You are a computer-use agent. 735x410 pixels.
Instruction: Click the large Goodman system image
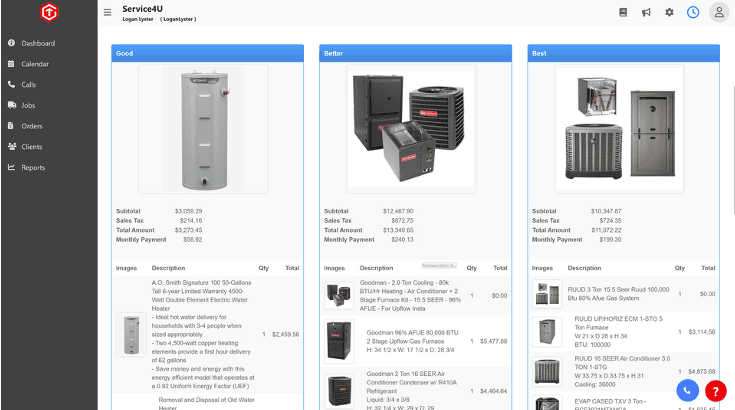pos(411,129)
